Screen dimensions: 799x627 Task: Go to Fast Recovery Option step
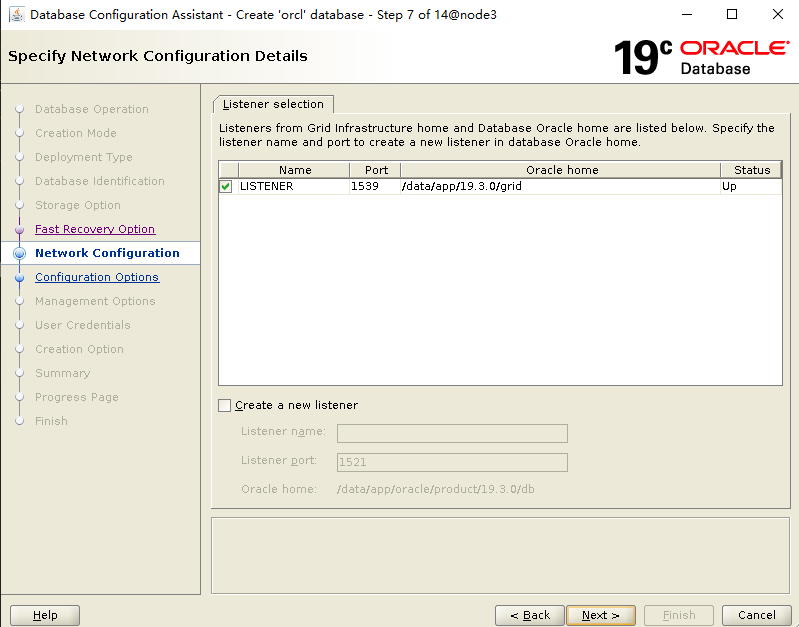click(95, 229)
